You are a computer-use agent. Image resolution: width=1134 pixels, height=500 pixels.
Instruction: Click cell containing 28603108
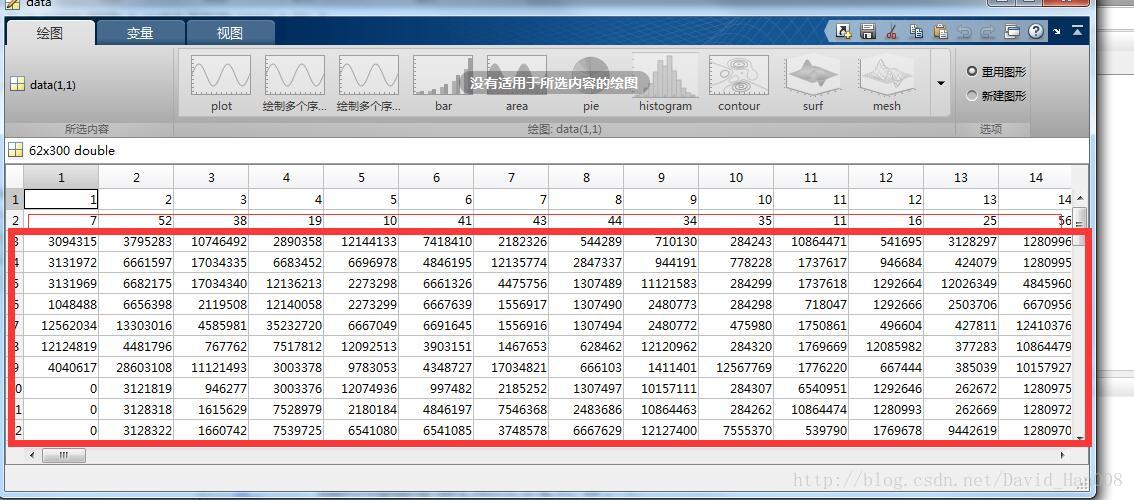136,368
